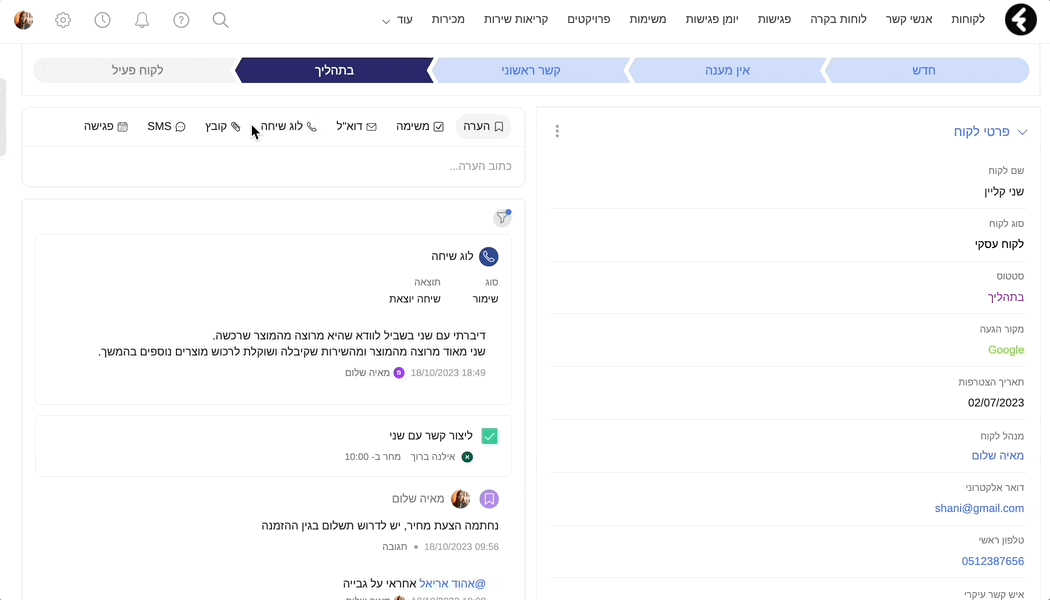Viewport: 1050px width, 600px height.
Task: Collapse the פרטי לקוח section chevron
Action: (1023, 132)
